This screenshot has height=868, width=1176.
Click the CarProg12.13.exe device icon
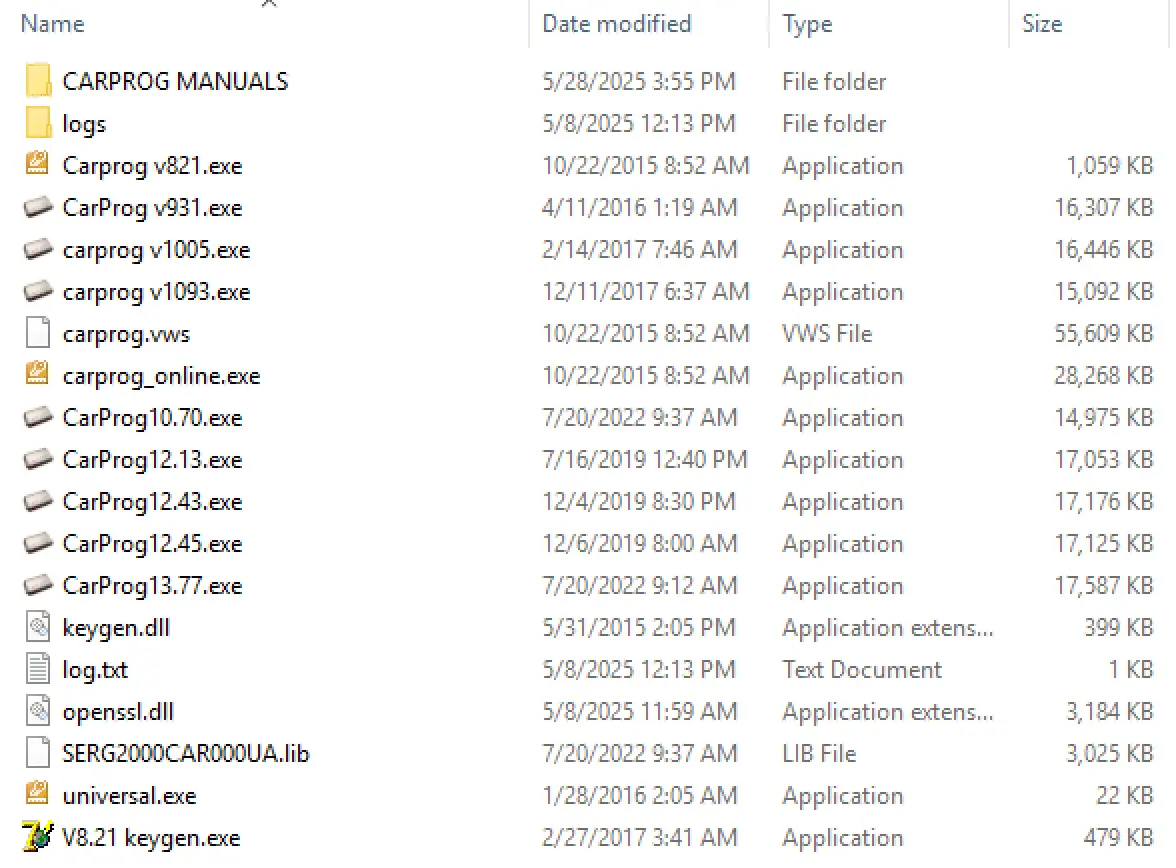(x=38, y=458)
